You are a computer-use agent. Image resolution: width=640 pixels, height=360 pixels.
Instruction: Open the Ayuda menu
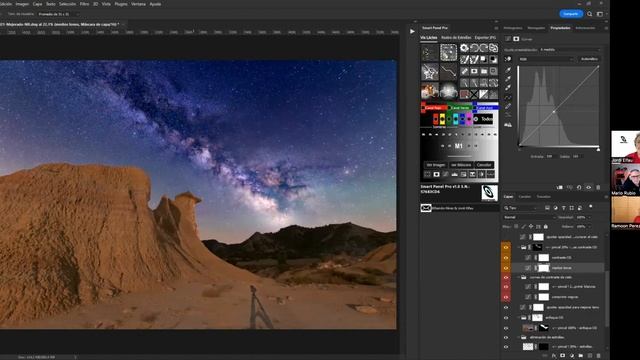click(155, 4)
